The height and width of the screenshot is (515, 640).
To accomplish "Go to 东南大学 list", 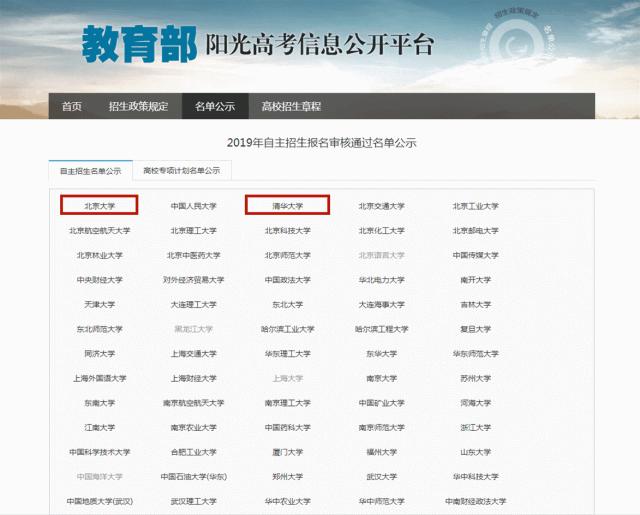I will (100, 403).
